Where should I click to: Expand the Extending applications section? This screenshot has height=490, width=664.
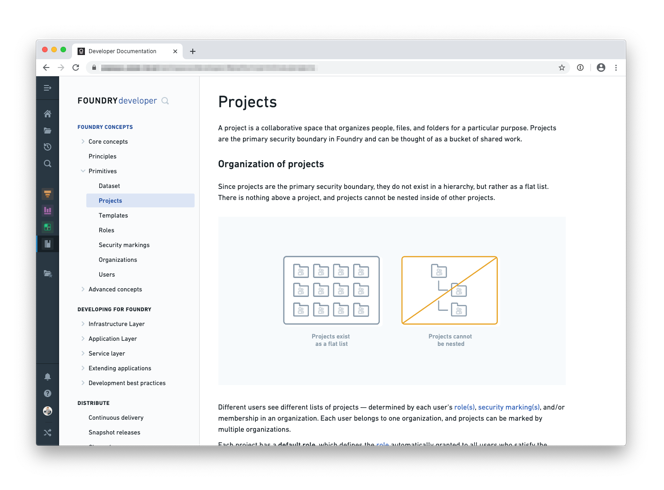[83, 368]
